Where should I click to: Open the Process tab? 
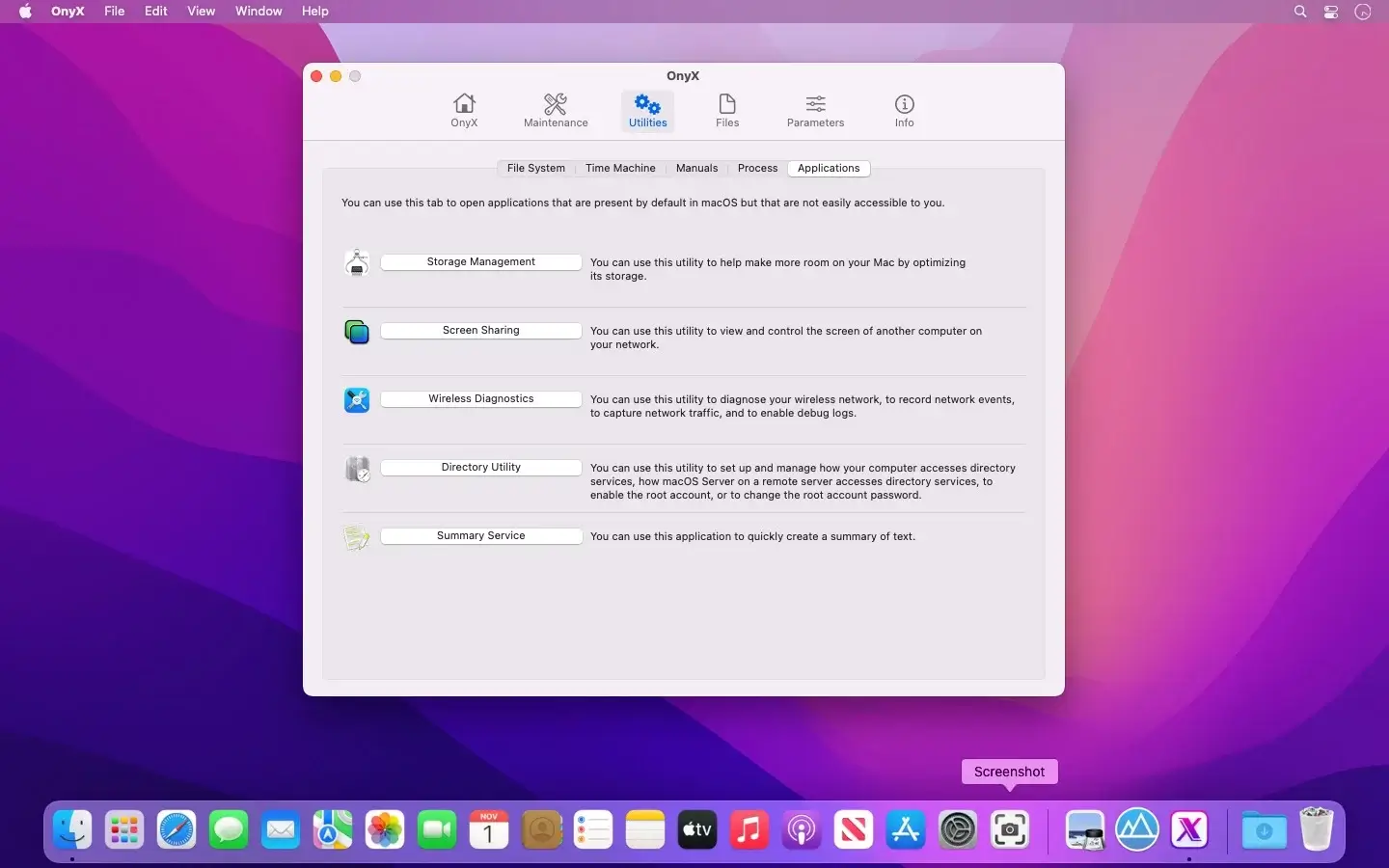757,168
